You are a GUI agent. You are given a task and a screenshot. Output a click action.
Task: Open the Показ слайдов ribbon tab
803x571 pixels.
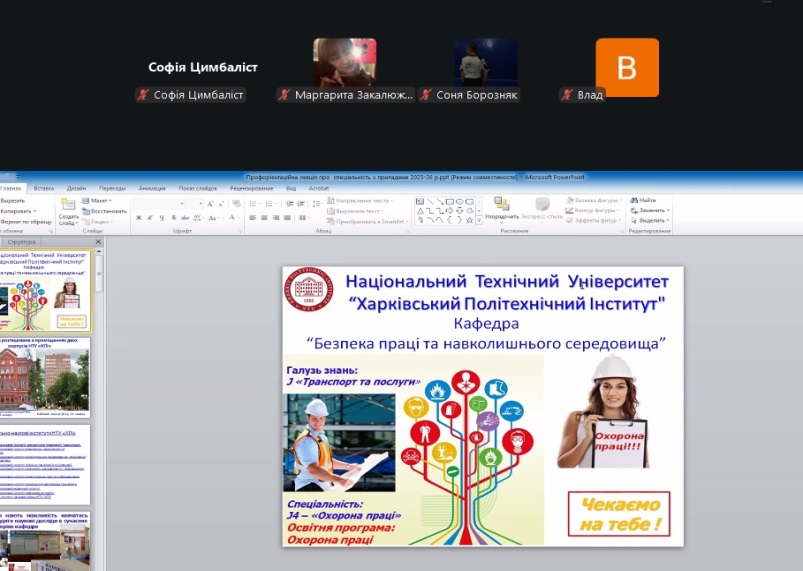coord(198,188)
